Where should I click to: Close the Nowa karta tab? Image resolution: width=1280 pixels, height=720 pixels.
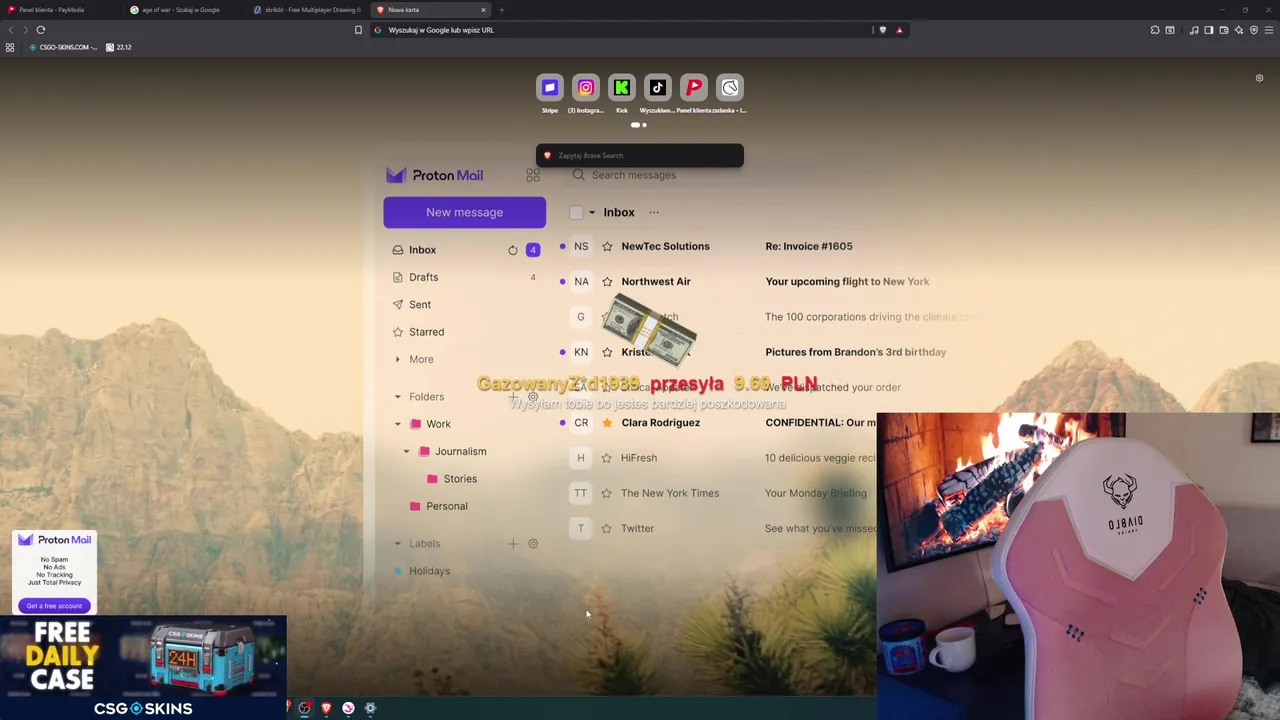pyautogui.click(x=483, y=10)
